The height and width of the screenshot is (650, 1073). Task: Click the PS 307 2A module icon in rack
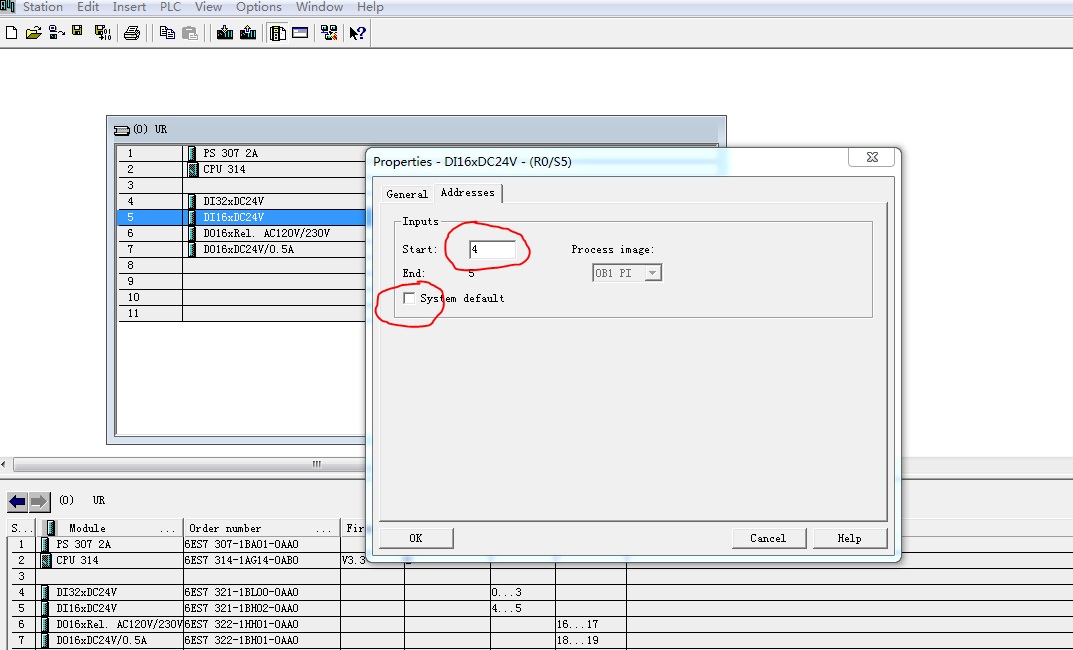[x=192, y=153]
